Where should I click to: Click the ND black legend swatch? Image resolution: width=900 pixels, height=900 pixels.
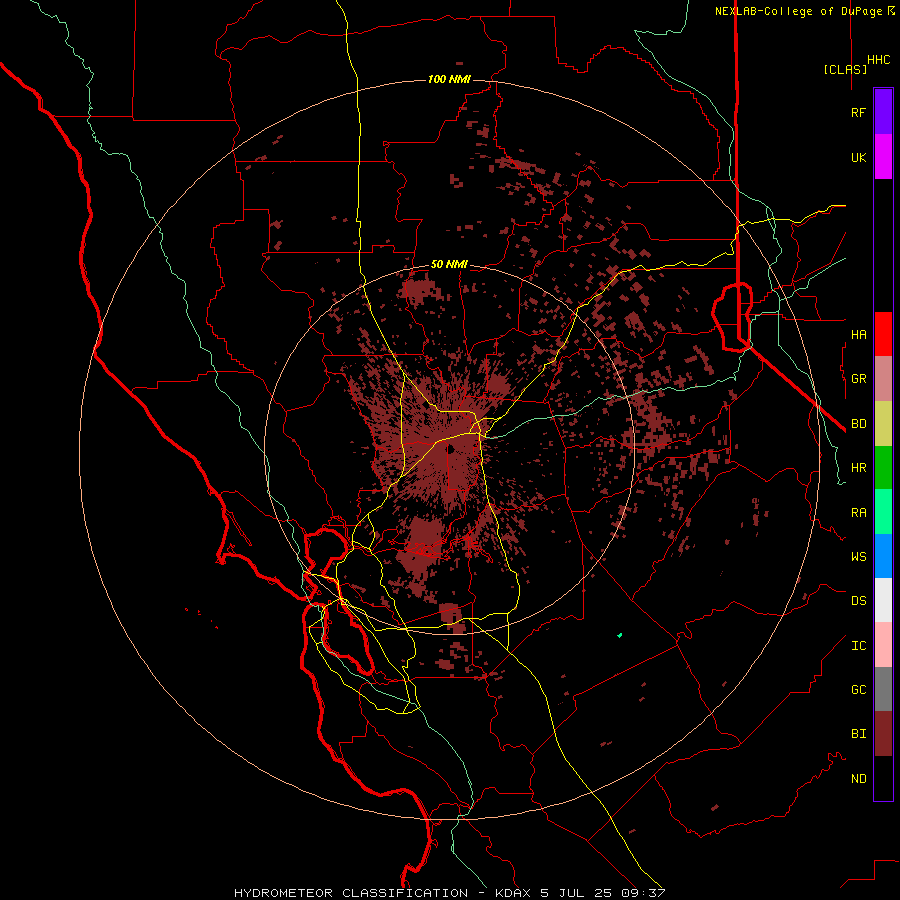coord(883,778)
